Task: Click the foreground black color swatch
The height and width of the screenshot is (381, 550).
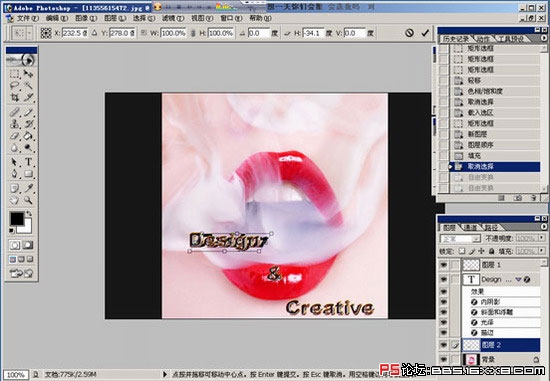Action: (16, 219)
